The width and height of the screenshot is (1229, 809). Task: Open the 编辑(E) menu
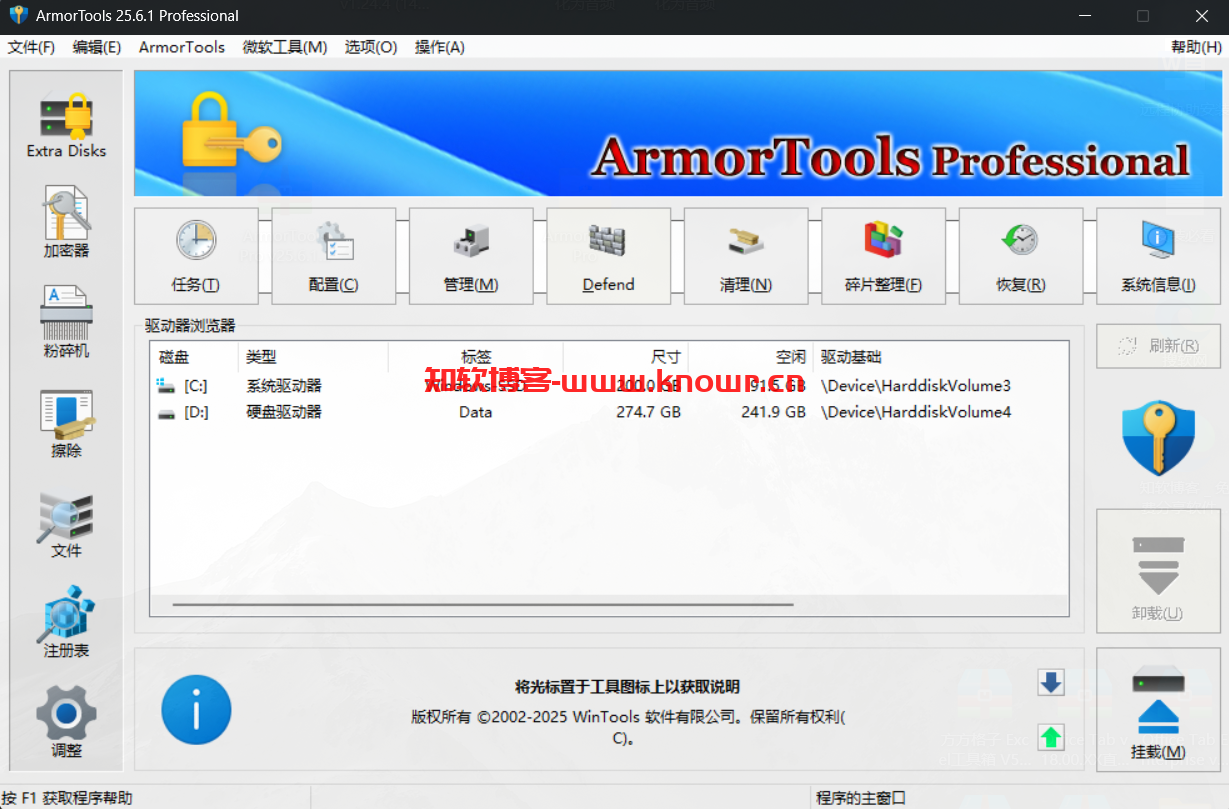point(97,47)
